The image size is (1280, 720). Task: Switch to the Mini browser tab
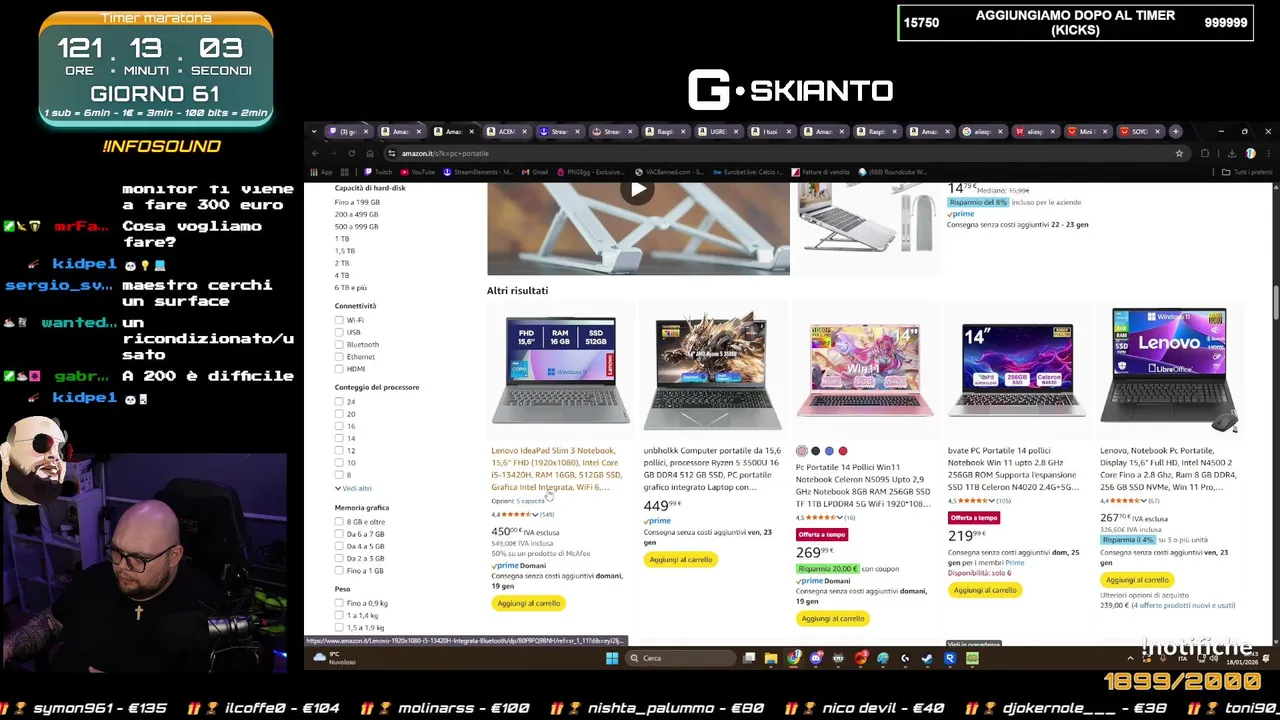(1087, 131)
